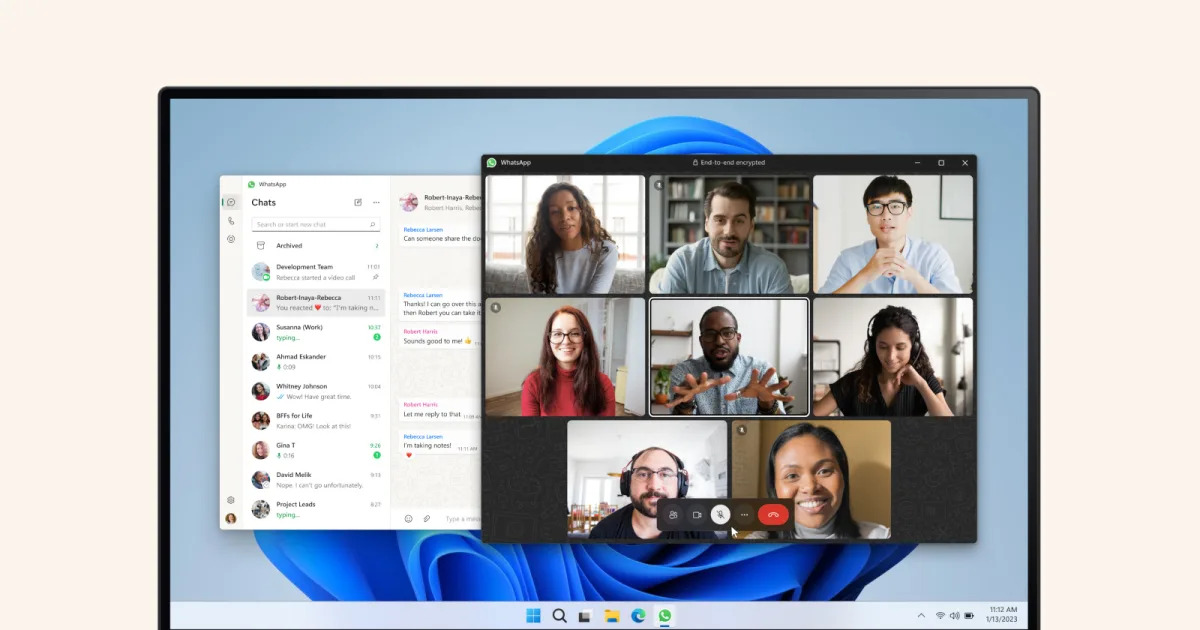Screen dimensions: 1200x630
Task: Expand hidden icons in the system tray
Action: (x=921, y=615)
